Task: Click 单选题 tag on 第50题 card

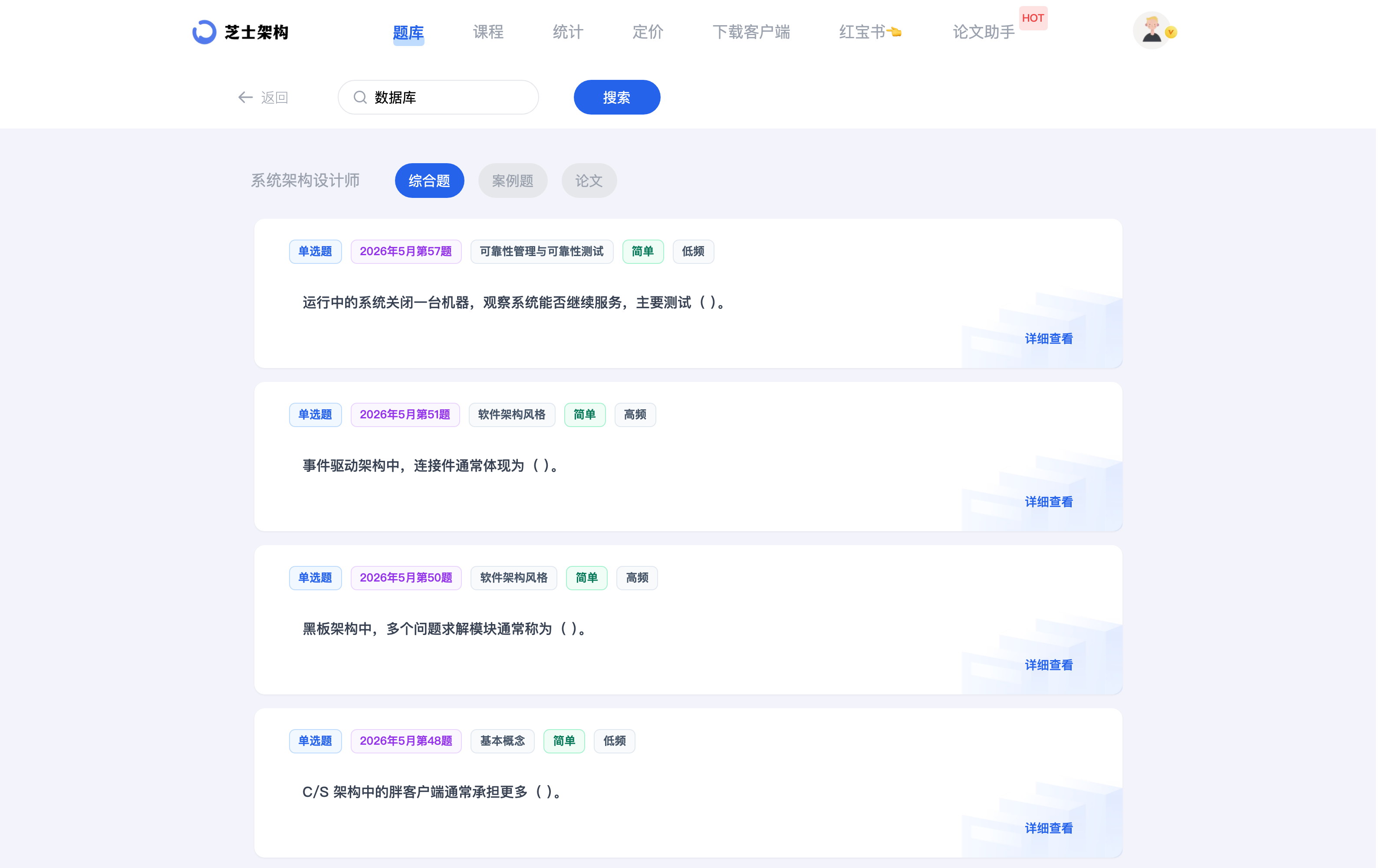Action: 315,578
